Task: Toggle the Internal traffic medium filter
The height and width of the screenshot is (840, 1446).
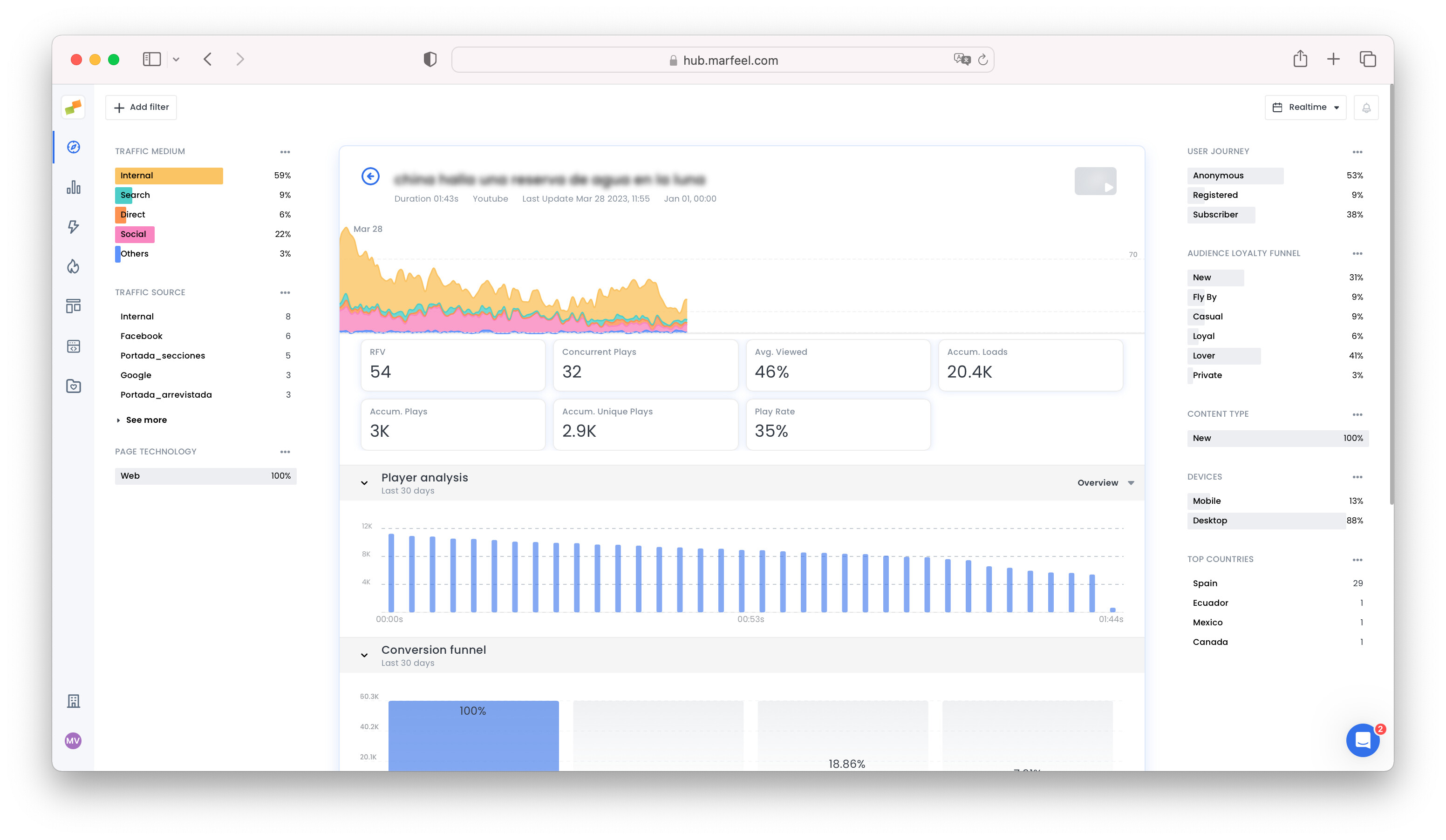Action: coord(169,176)
